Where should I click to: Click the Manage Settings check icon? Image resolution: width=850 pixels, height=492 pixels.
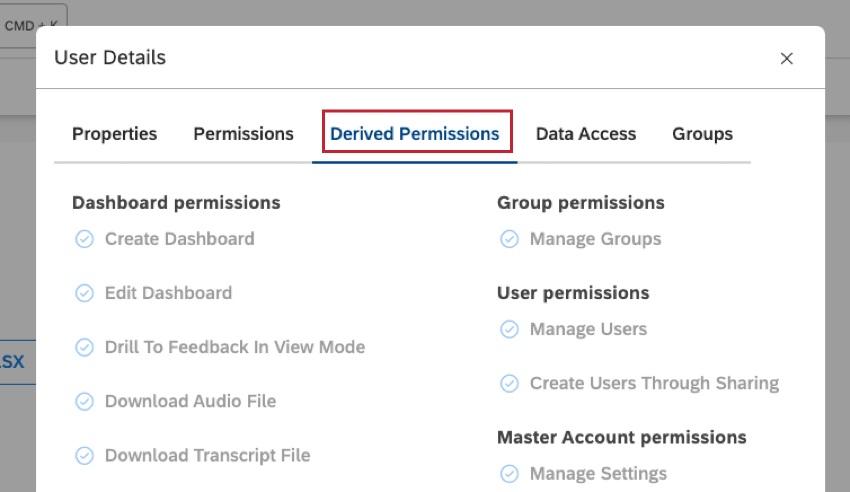click(510, 473)
